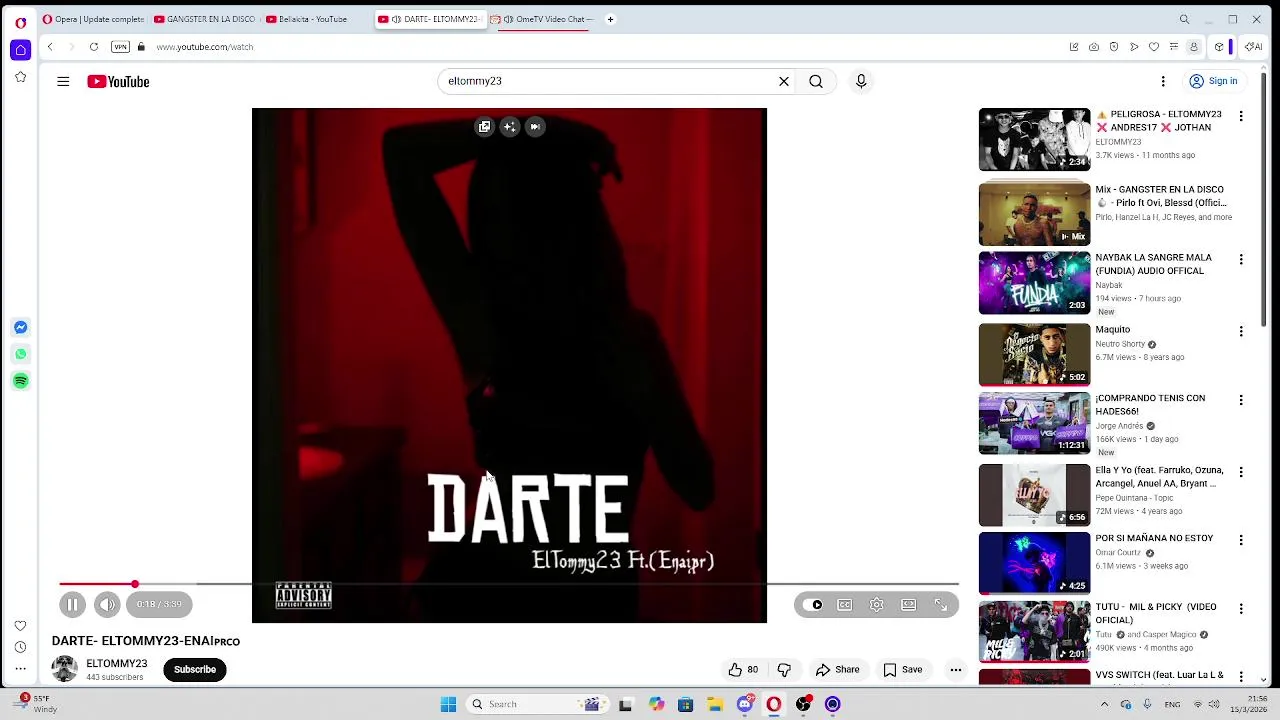1280x720 pixels.
Task: Open options for COMPRANDO TENIS video
Action: [x=1241, y=400]
